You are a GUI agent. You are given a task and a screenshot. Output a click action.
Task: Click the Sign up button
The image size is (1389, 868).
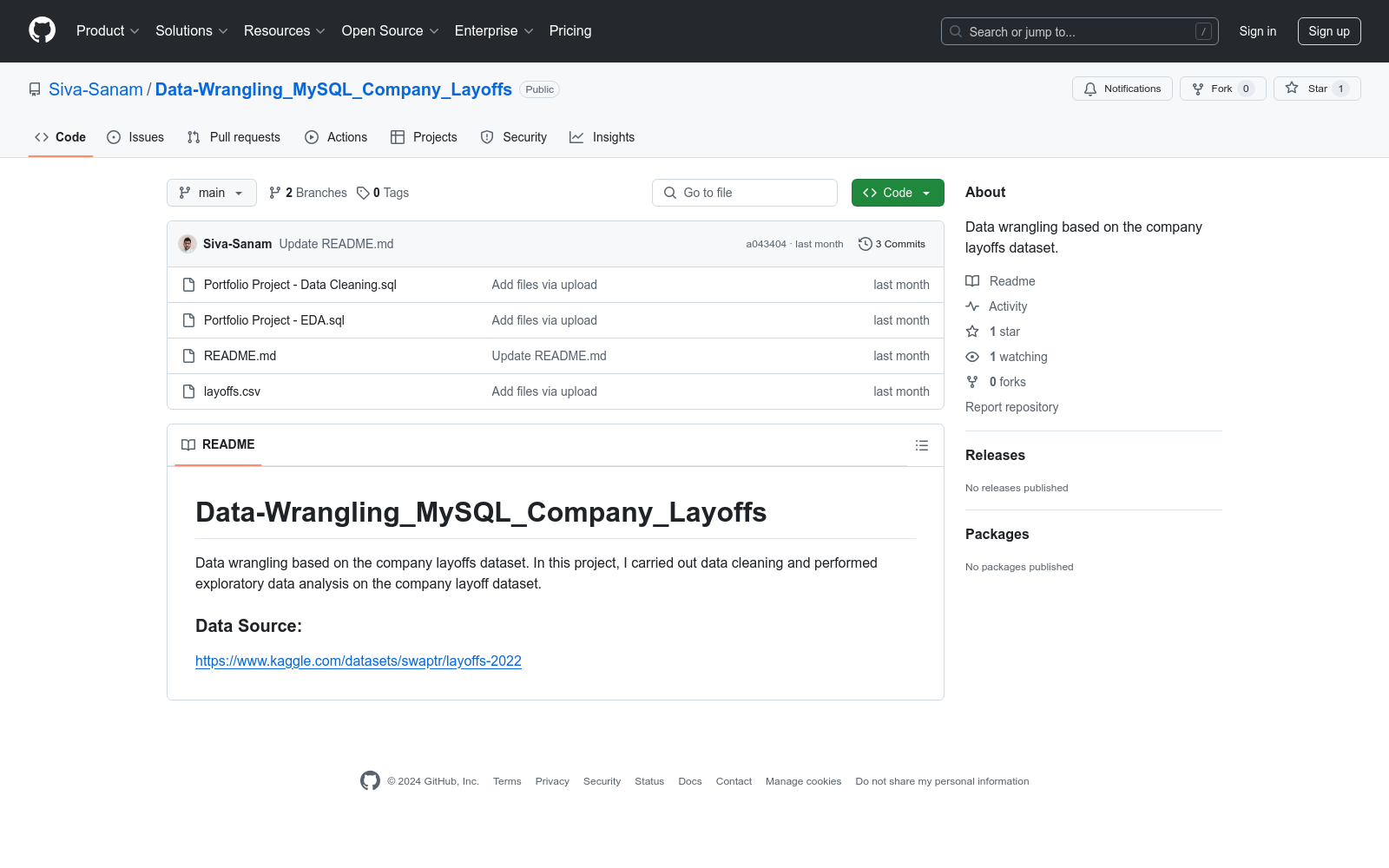tap(1328, 31)
